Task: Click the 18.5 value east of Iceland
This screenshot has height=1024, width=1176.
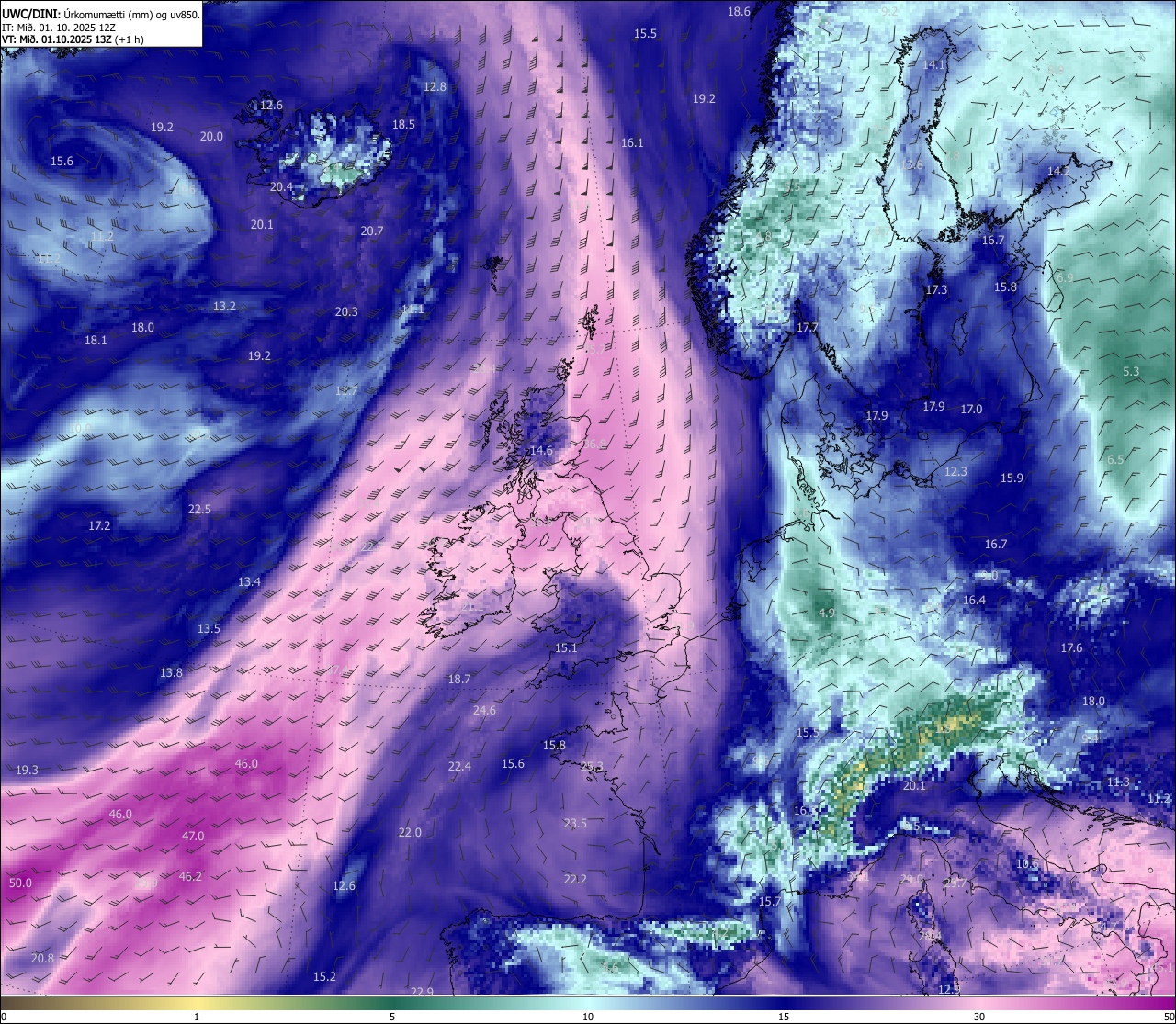Action: click(x=403, y=125)
